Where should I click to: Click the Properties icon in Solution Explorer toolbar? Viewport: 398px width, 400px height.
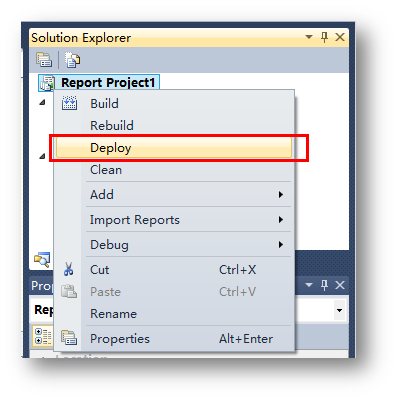point(44,60)
